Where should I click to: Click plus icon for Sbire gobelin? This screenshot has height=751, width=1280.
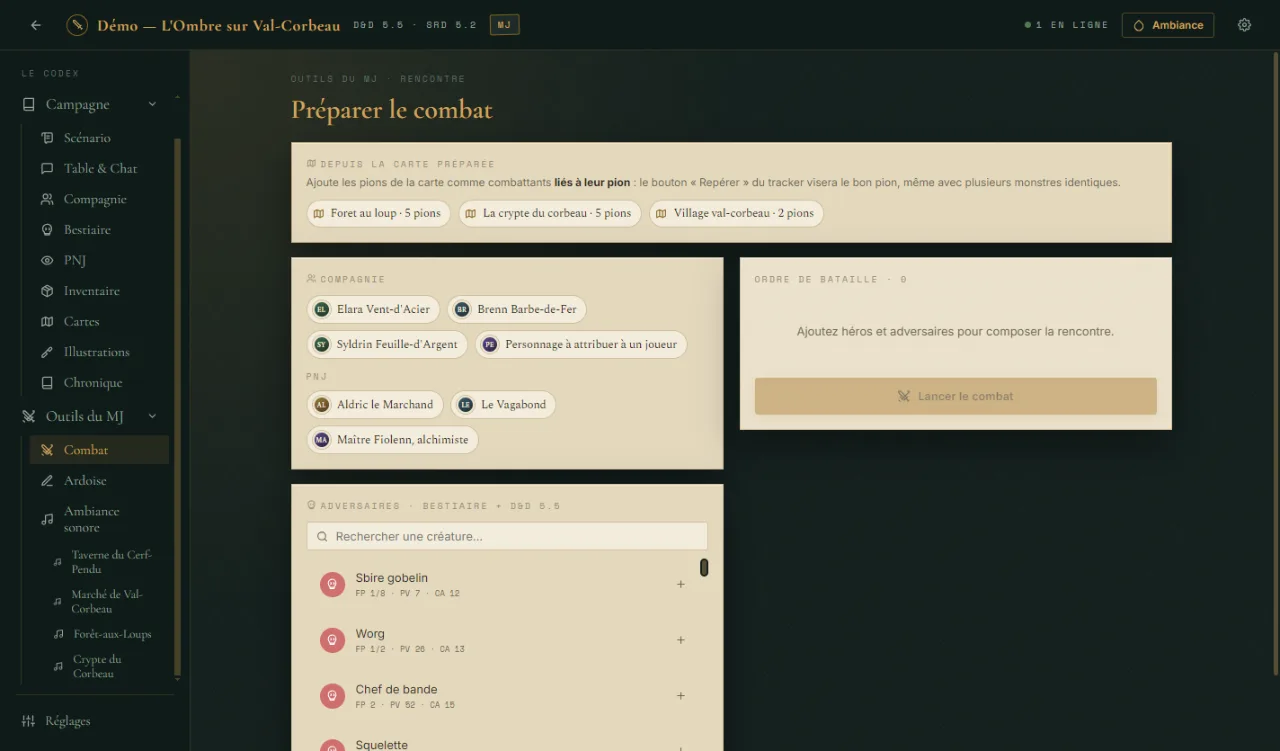pos(681,584)
